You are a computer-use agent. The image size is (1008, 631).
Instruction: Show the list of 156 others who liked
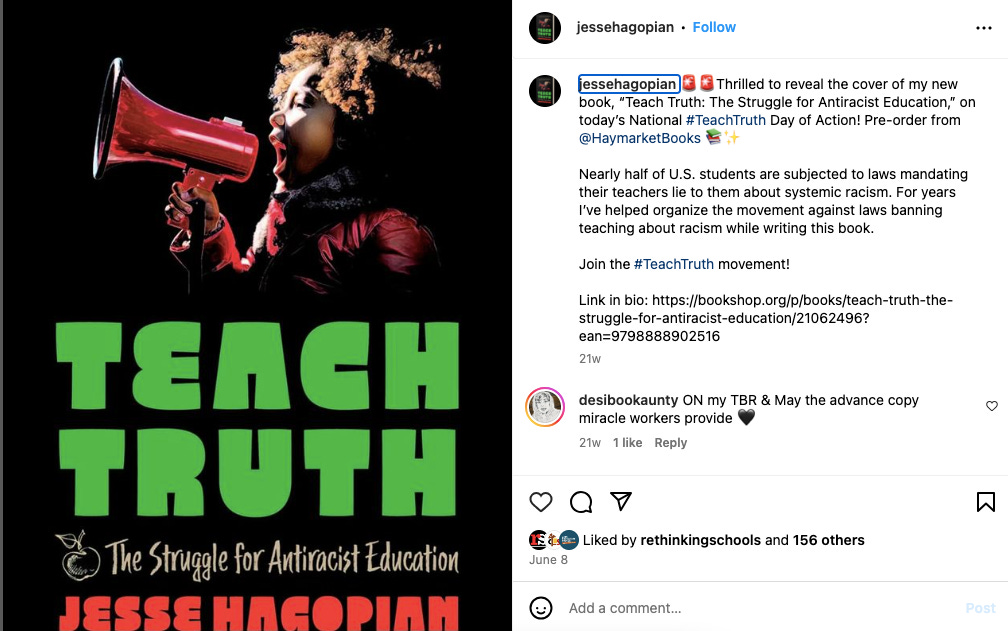coord(828,540)
